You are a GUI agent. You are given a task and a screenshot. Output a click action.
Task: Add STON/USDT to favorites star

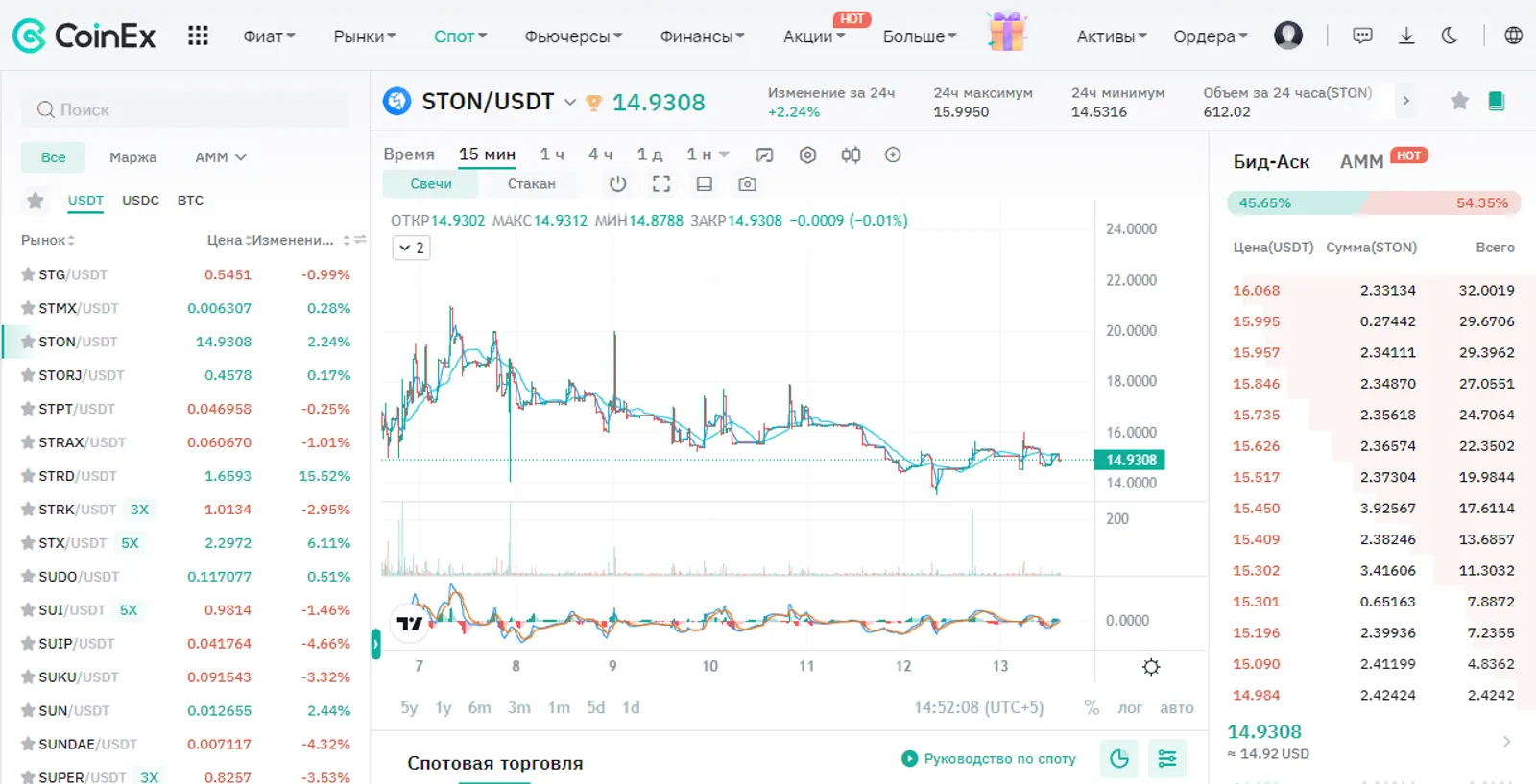(x=1459, y=101)
